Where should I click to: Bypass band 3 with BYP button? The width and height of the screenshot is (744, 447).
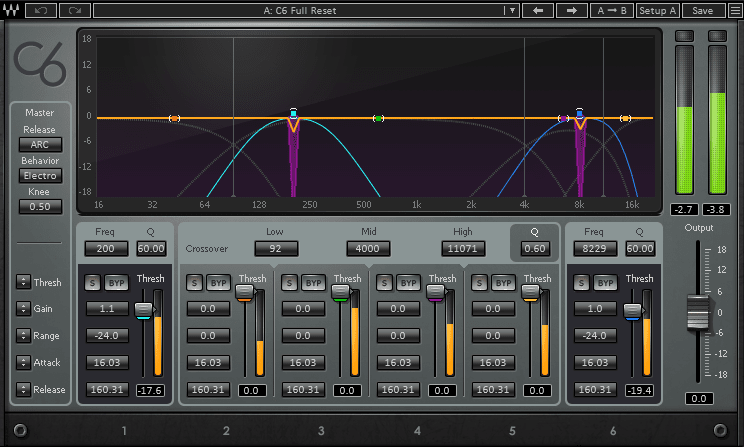pyautogui.click(x=313, y=283)
